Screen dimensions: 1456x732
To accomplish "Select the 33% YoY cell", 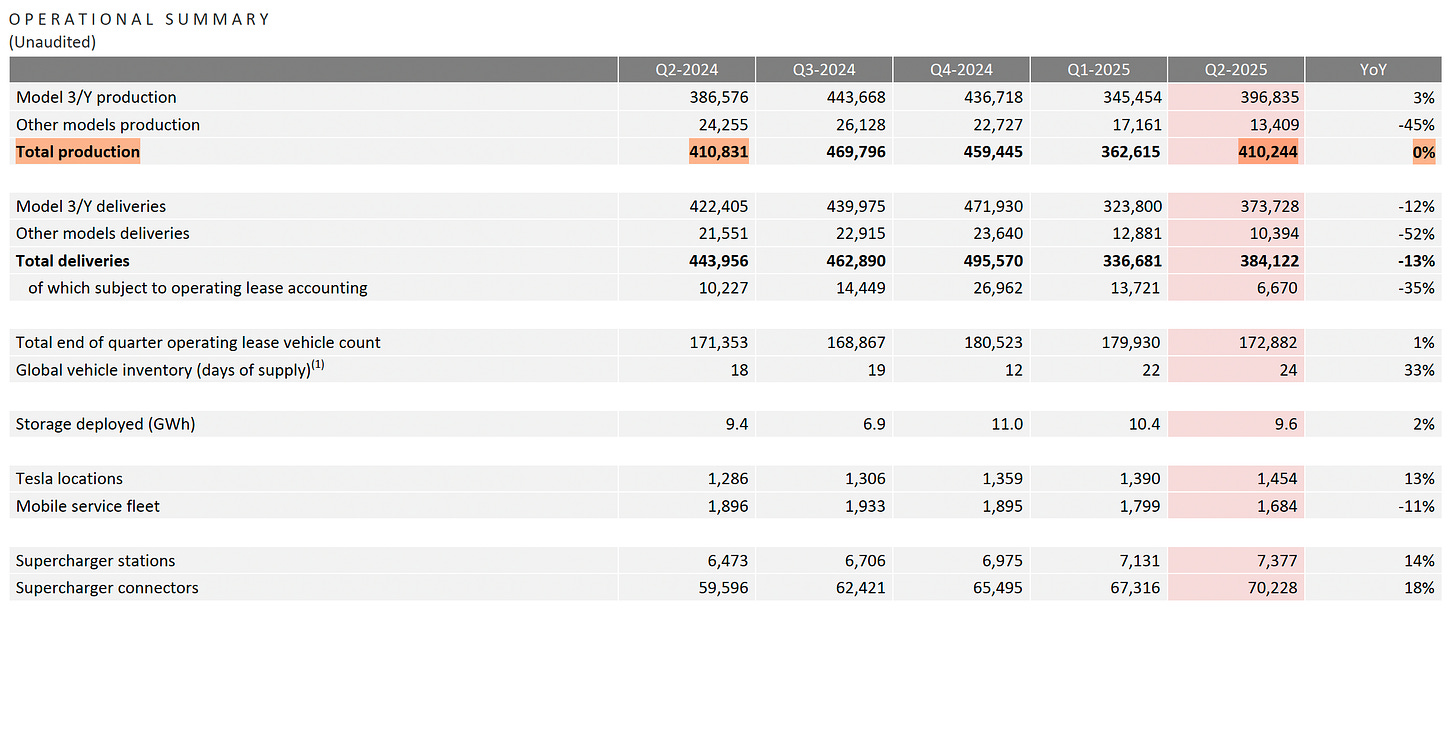I will [x=1420, y=369].
